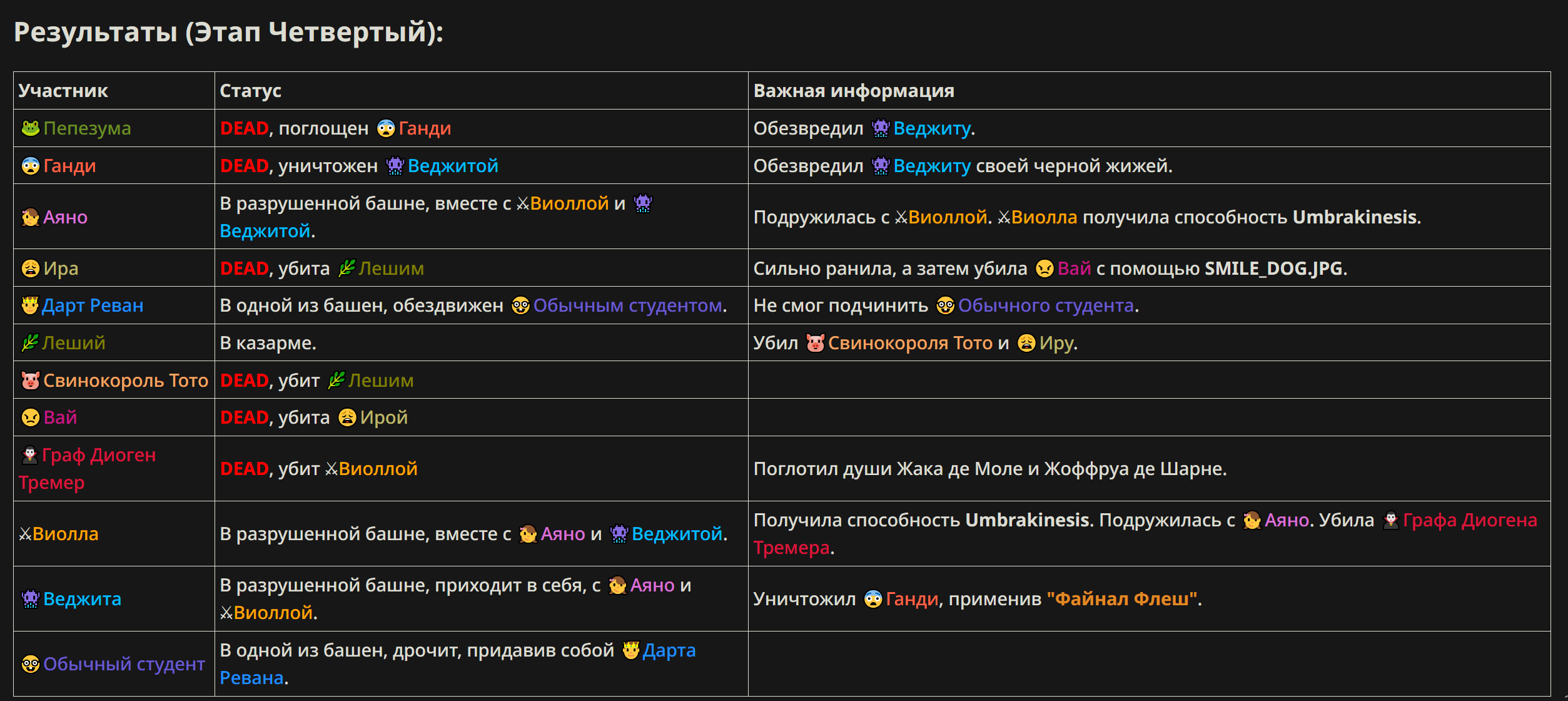Click the vampire emoji next to Граф Диоген Тремер

pos(30,455)
